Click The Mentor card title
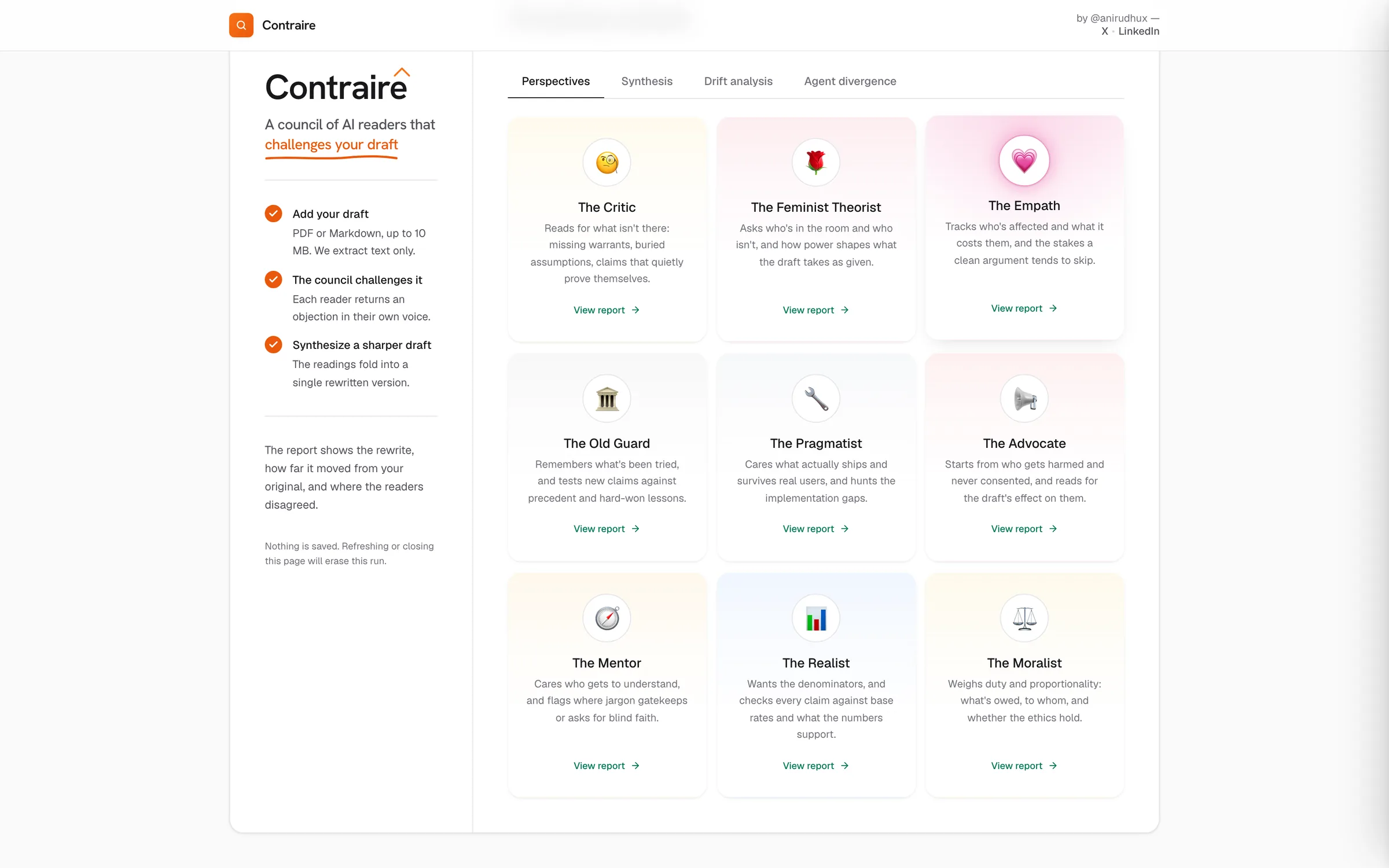Viewport: 1389px width, 868px height. point(607,663)
